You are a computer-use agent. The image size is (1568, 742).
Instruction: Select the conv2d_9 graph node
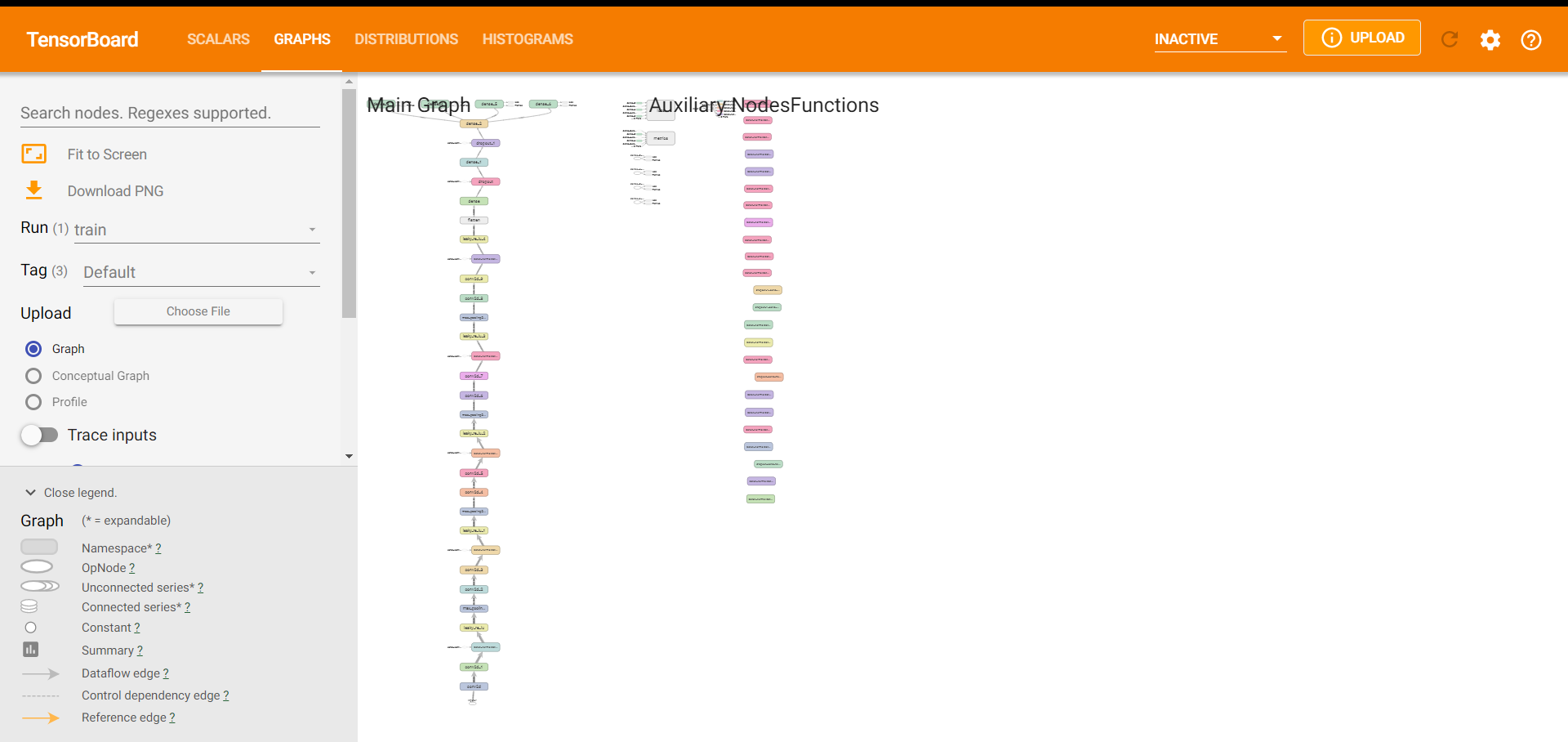[474, 279]
